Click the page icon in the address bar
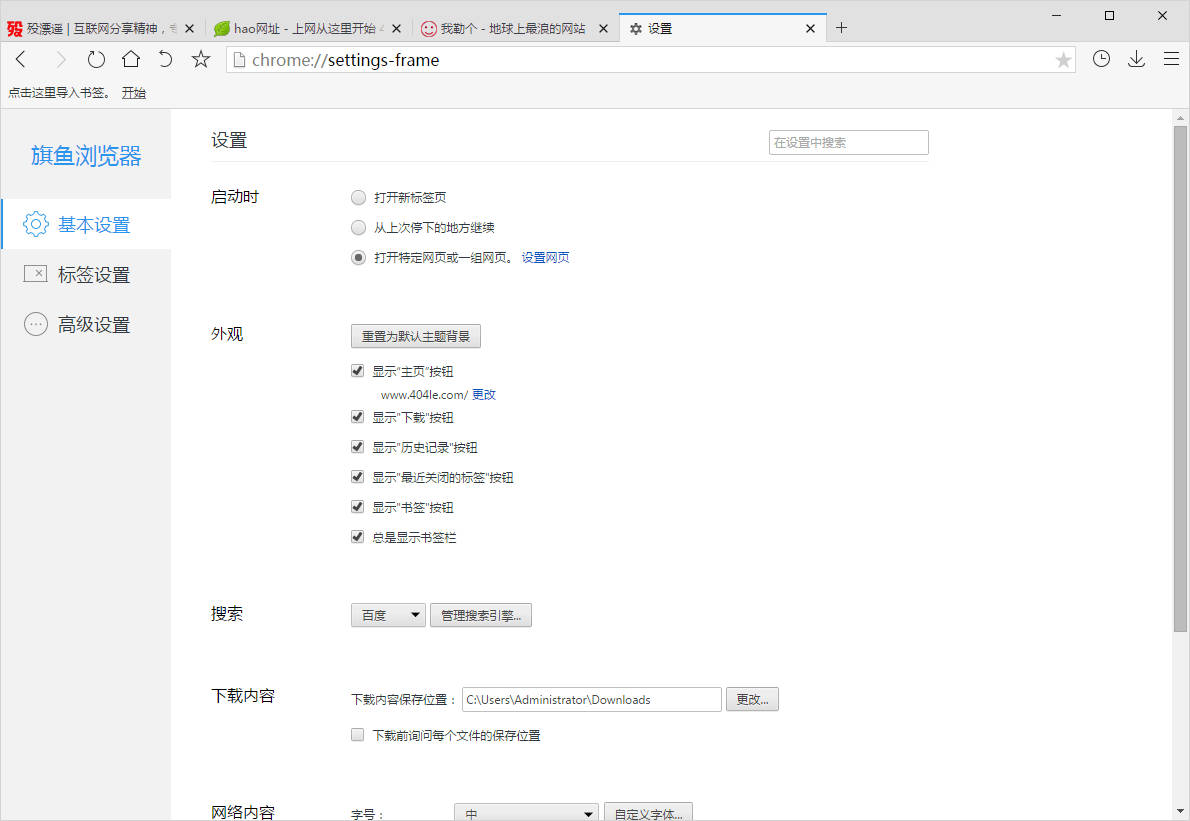The image size is (1190, 821). click(239, 60)
